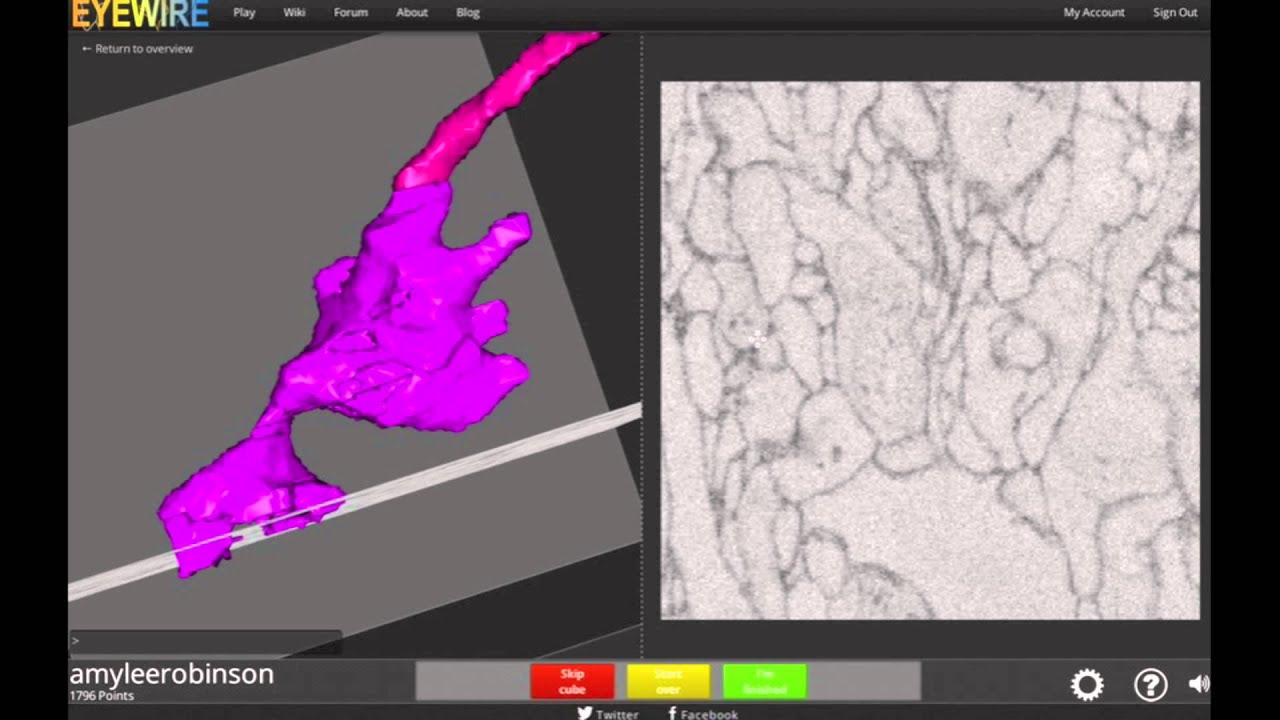Screen dimensions: 1280x720
Task: Open the Forum menu item
Action: 351,12
